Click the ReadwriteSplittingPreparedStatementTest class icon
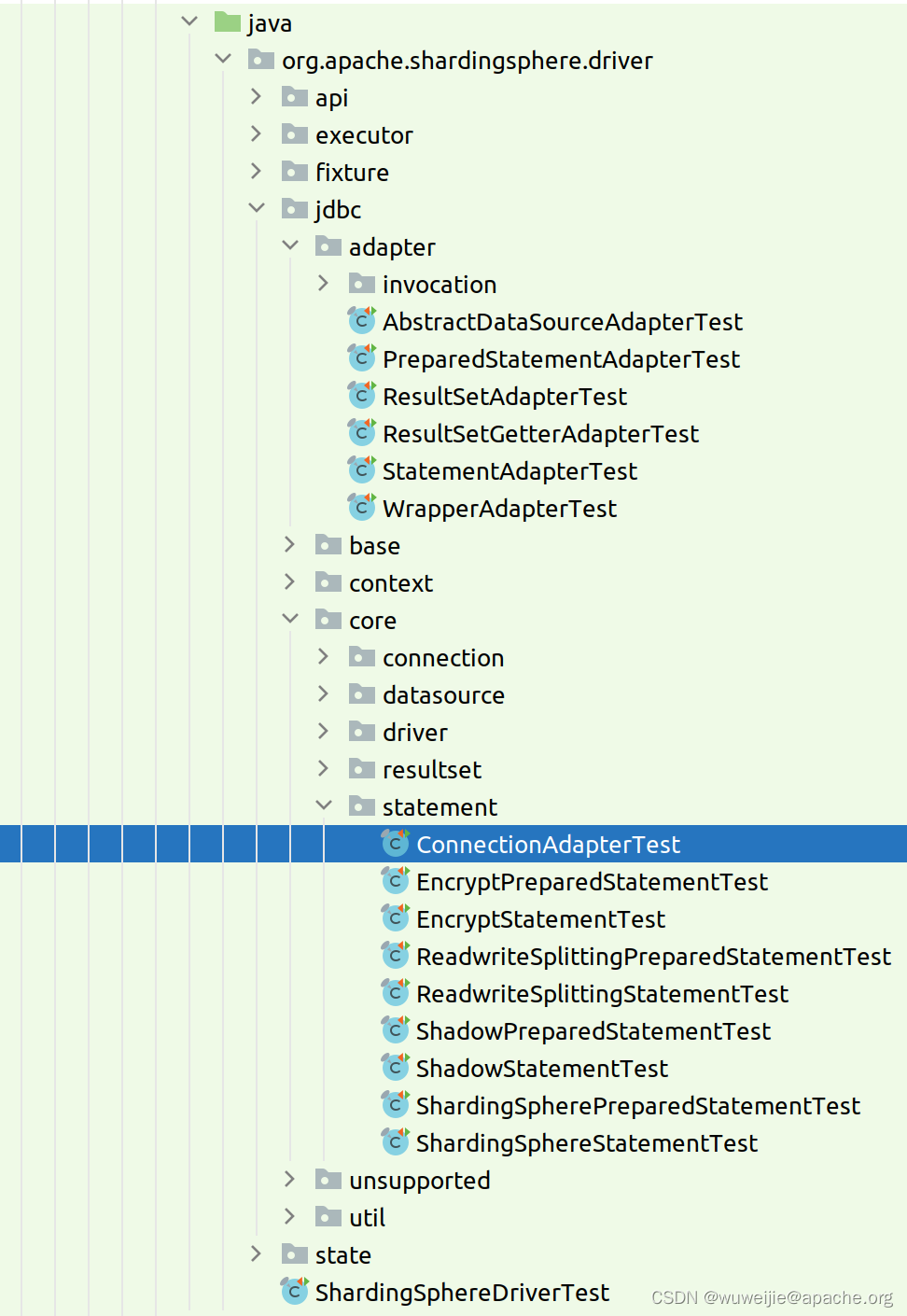Screen dimensions: 907x1316 pos(395,956)
